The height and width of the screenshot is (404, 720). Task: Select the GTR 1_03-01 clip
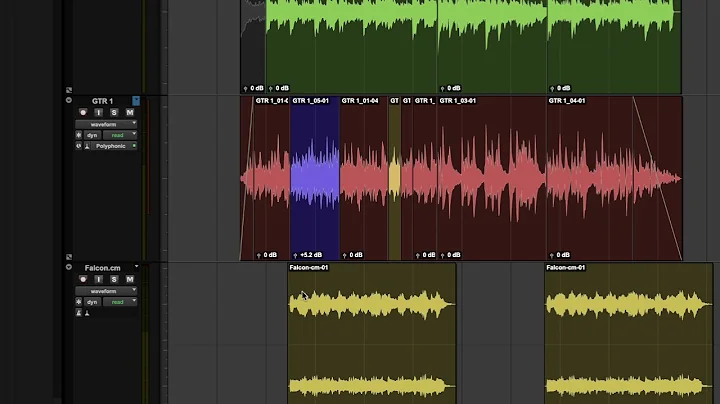coord(492,178)
